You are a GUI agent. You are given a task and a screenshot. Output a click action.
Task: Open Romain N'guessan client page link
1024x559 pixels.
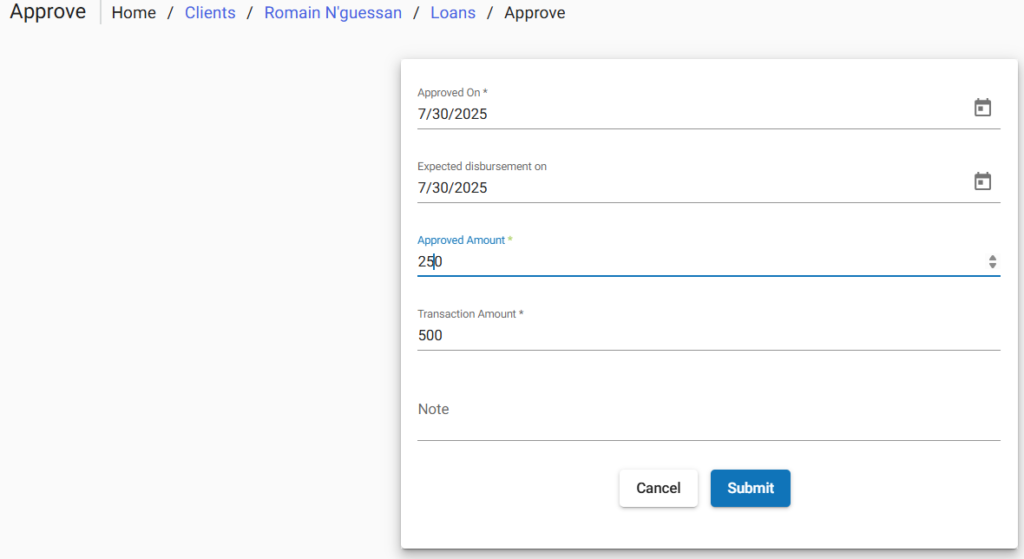(x=333, y=13)
